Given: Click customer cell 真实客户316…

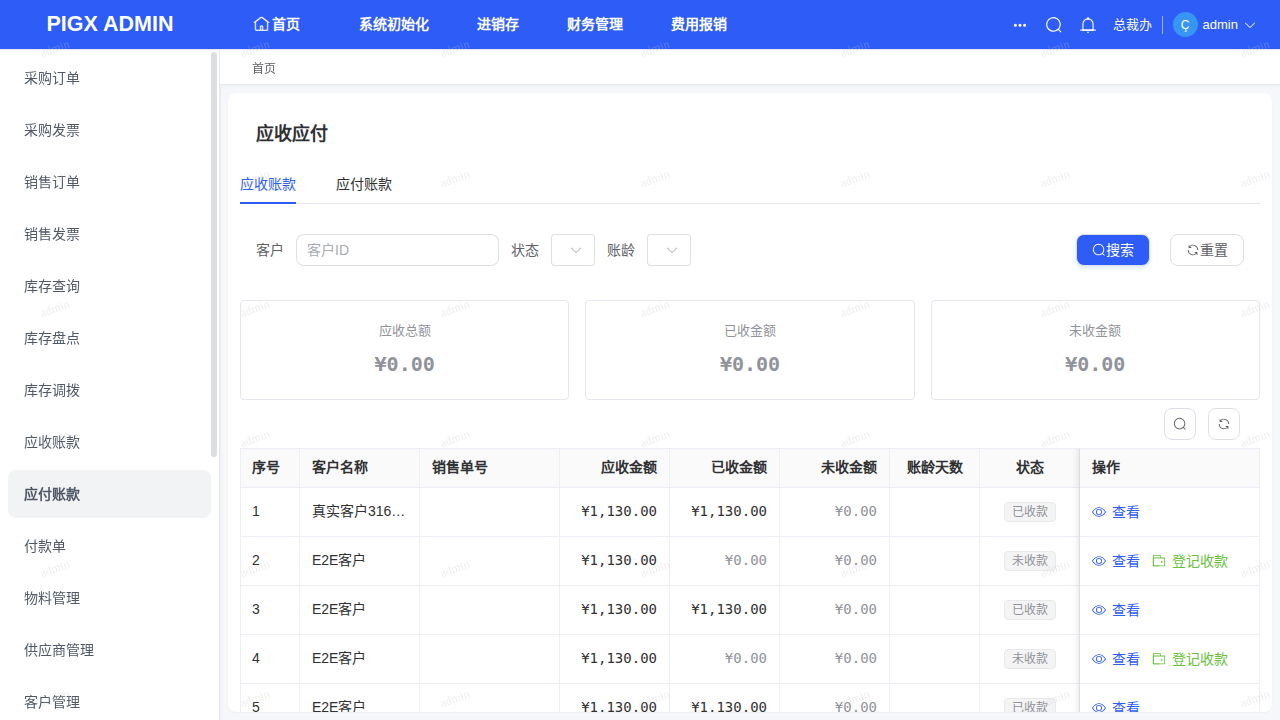Looking at the screenshot, I should tap(358, 512).
